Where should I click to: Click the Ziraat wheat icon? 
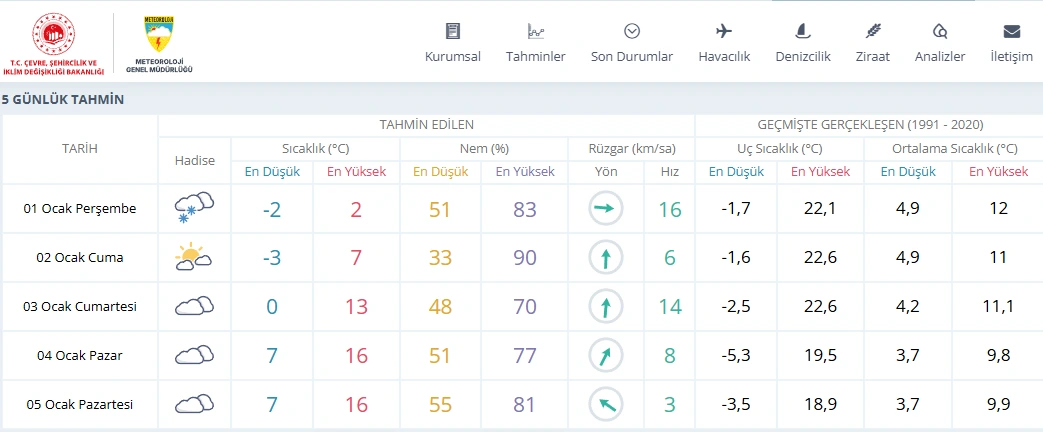click(873, 31)
